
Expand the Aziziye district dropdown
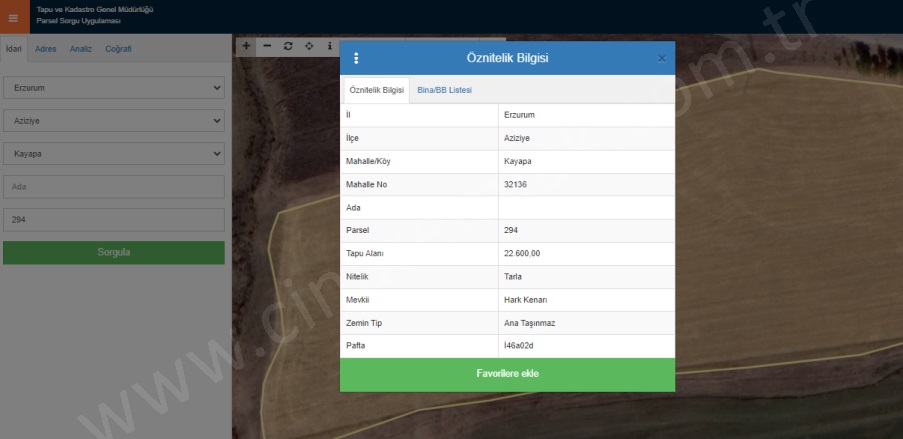[x=113, y=120]
